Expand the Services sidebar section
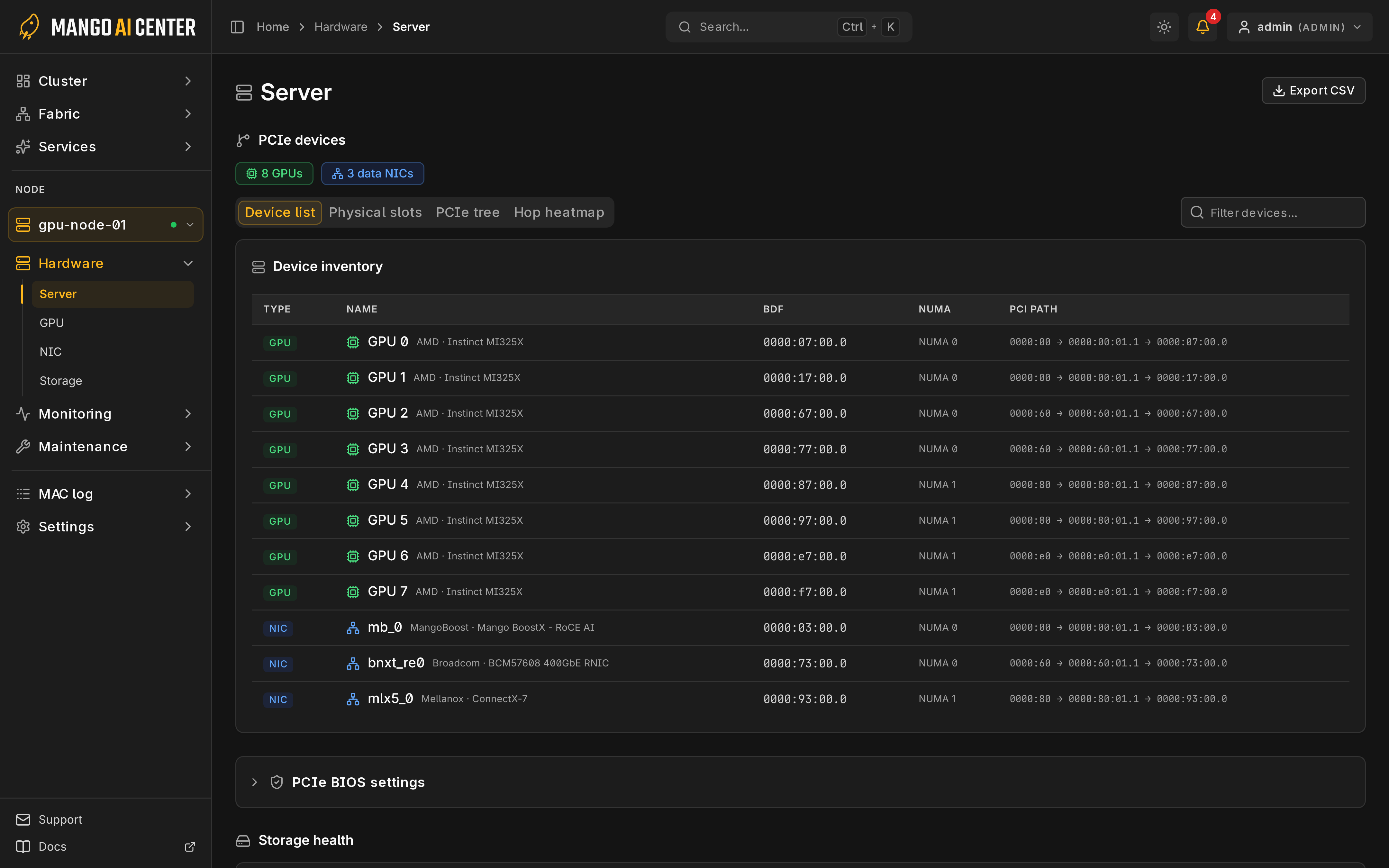Viewport: 1389px width, 868px height. (105, 146)
